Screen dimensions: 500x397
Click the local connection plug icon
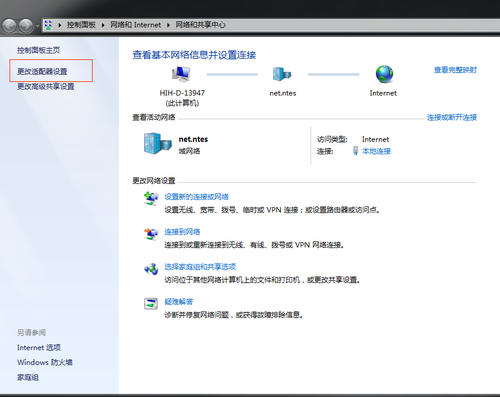[x=355, y=151]
